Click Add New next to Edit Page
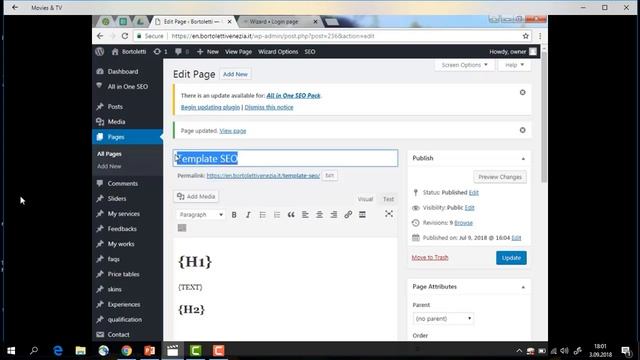The height and width of the screenshot is (360, 640). [236, 74]
